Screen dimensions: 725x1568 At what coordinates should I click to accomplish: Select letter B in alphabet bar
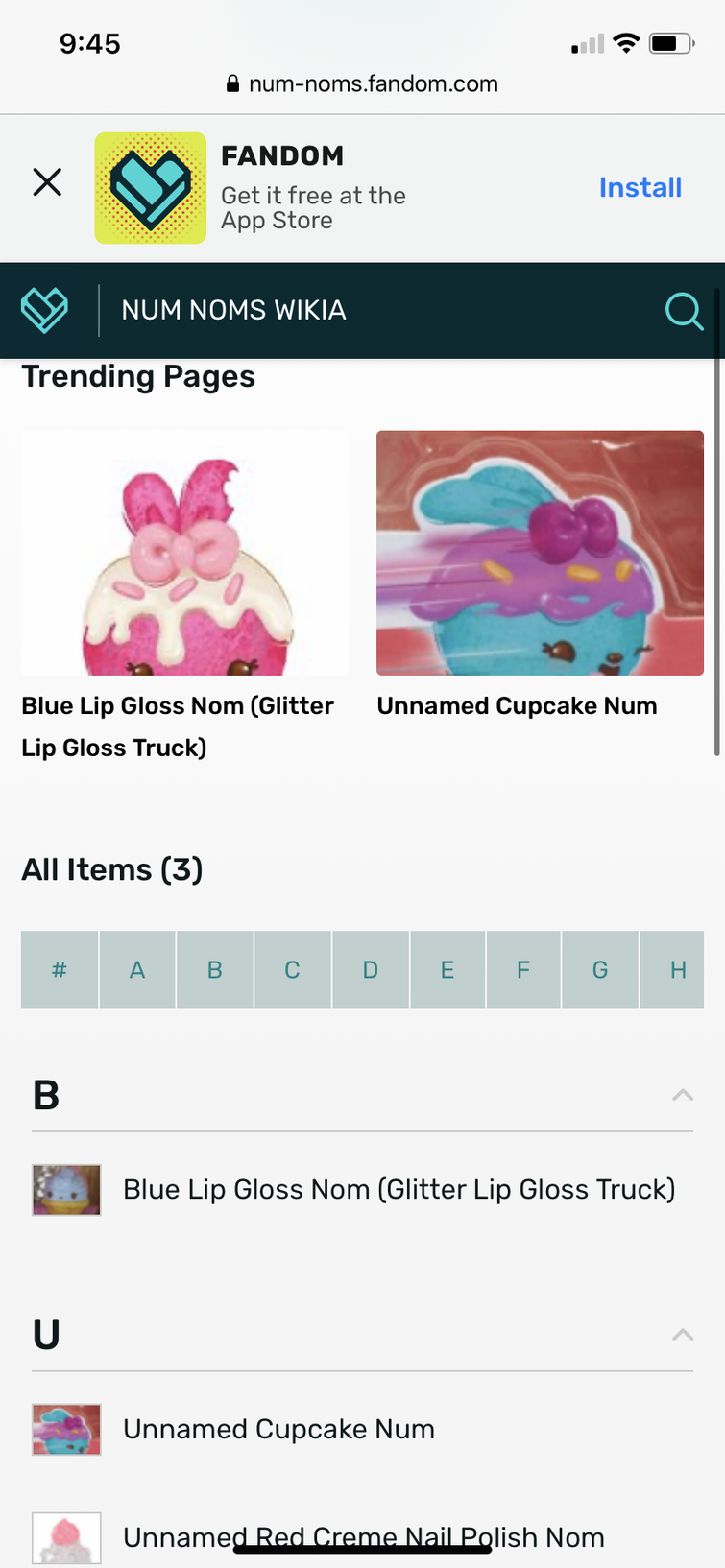pyautogui.click(x=215, y=969)
